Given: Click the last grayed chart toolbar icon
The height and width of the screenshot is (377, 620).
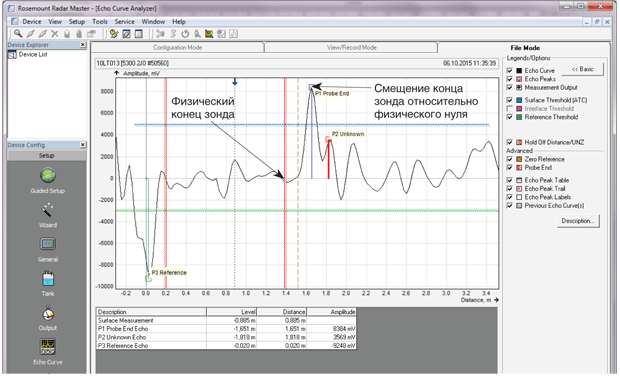Looking at the screenshot, I should click(x=234, y=34).
